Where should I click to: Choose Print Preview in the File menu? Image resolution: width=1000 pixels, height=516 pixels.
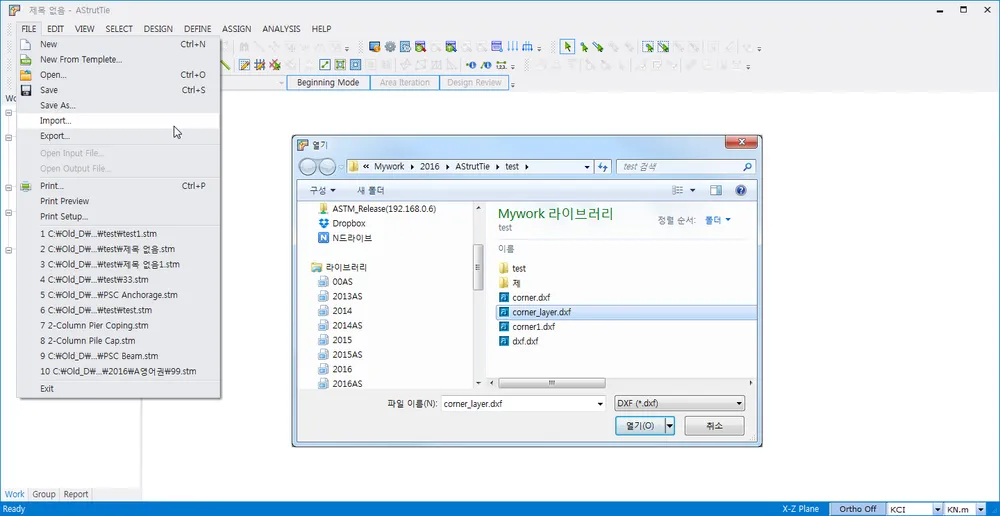pyautogui.click(x=119, y=201)
